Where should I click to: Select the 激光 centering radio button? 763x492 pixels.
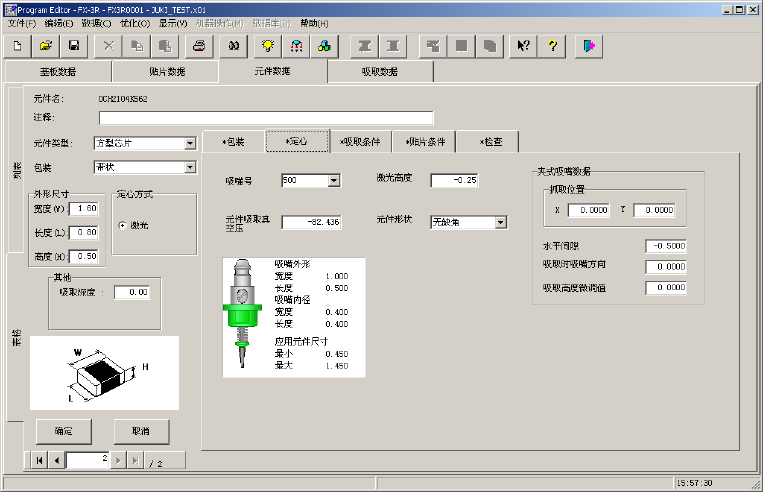pyautogui.click(x=122, y=225)
